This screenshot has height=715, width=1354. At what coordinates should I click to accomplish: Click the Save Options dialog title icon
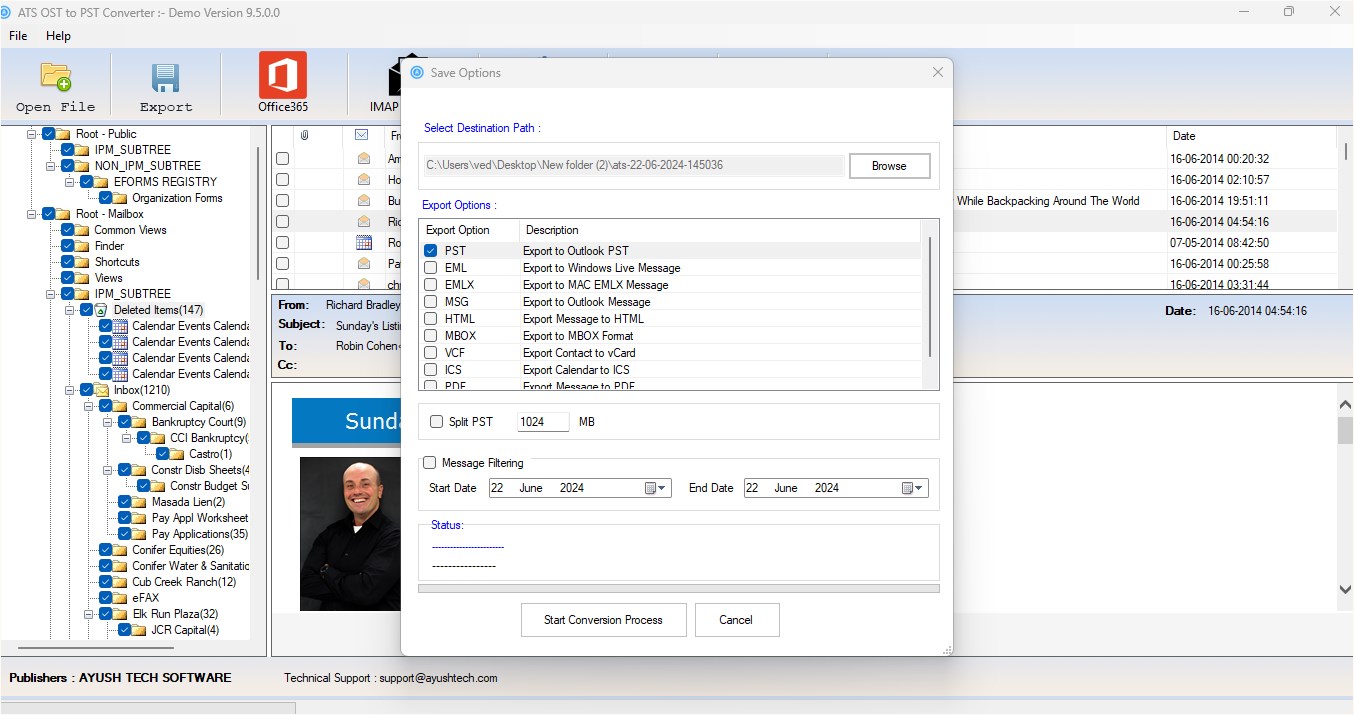pyautogui.click(x=417, y=72)
